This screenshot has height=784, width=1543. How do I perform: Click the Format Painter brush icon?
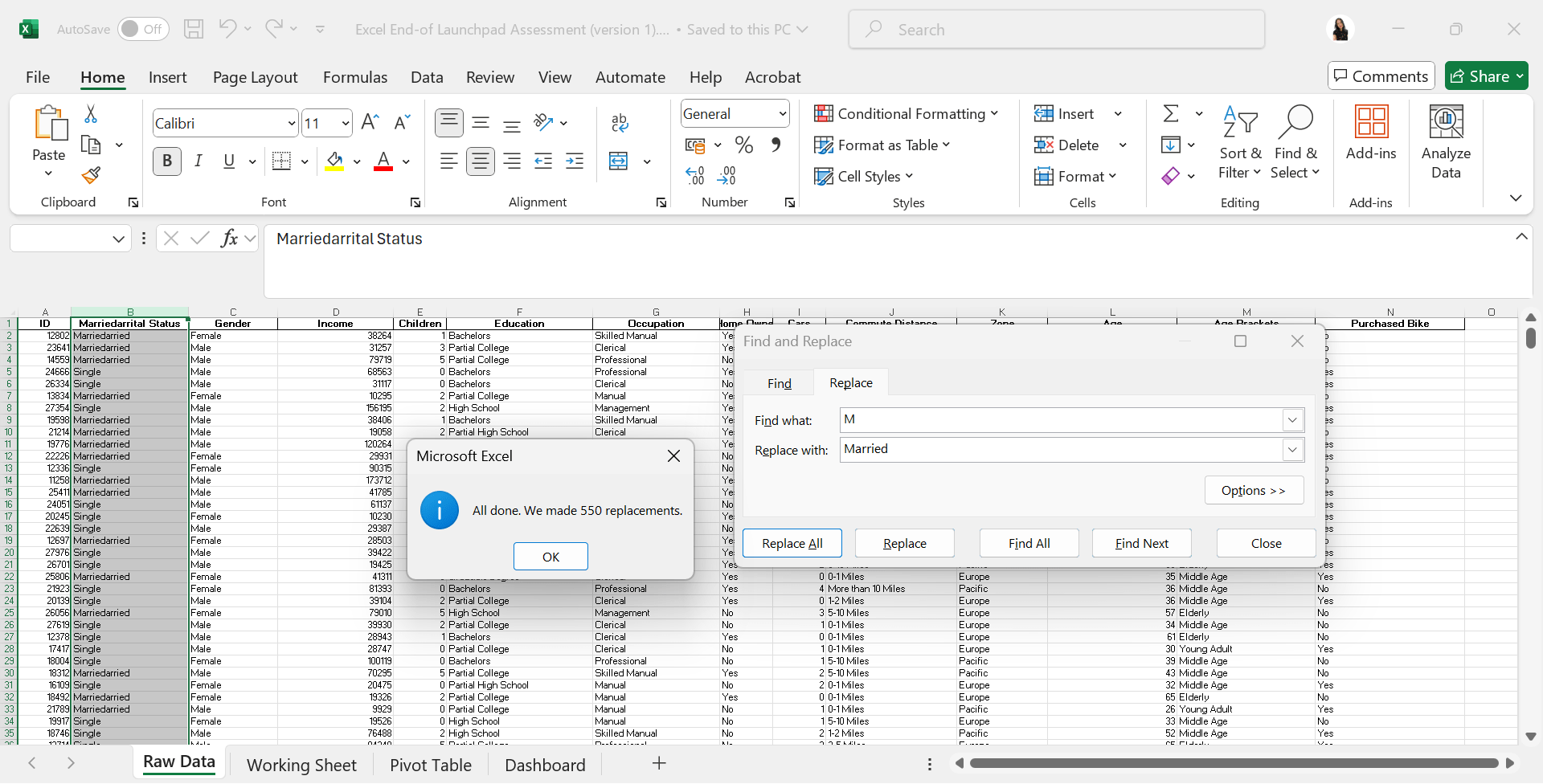[91, 175]
